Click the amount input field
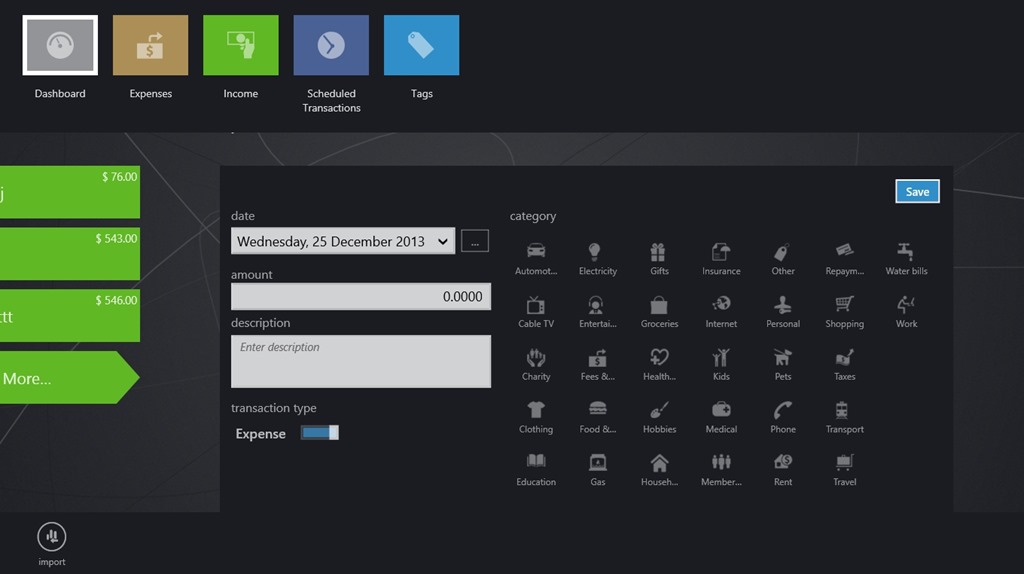This screenshot has width=1024, height=574. pyautogui.click(x=360, y=297)
